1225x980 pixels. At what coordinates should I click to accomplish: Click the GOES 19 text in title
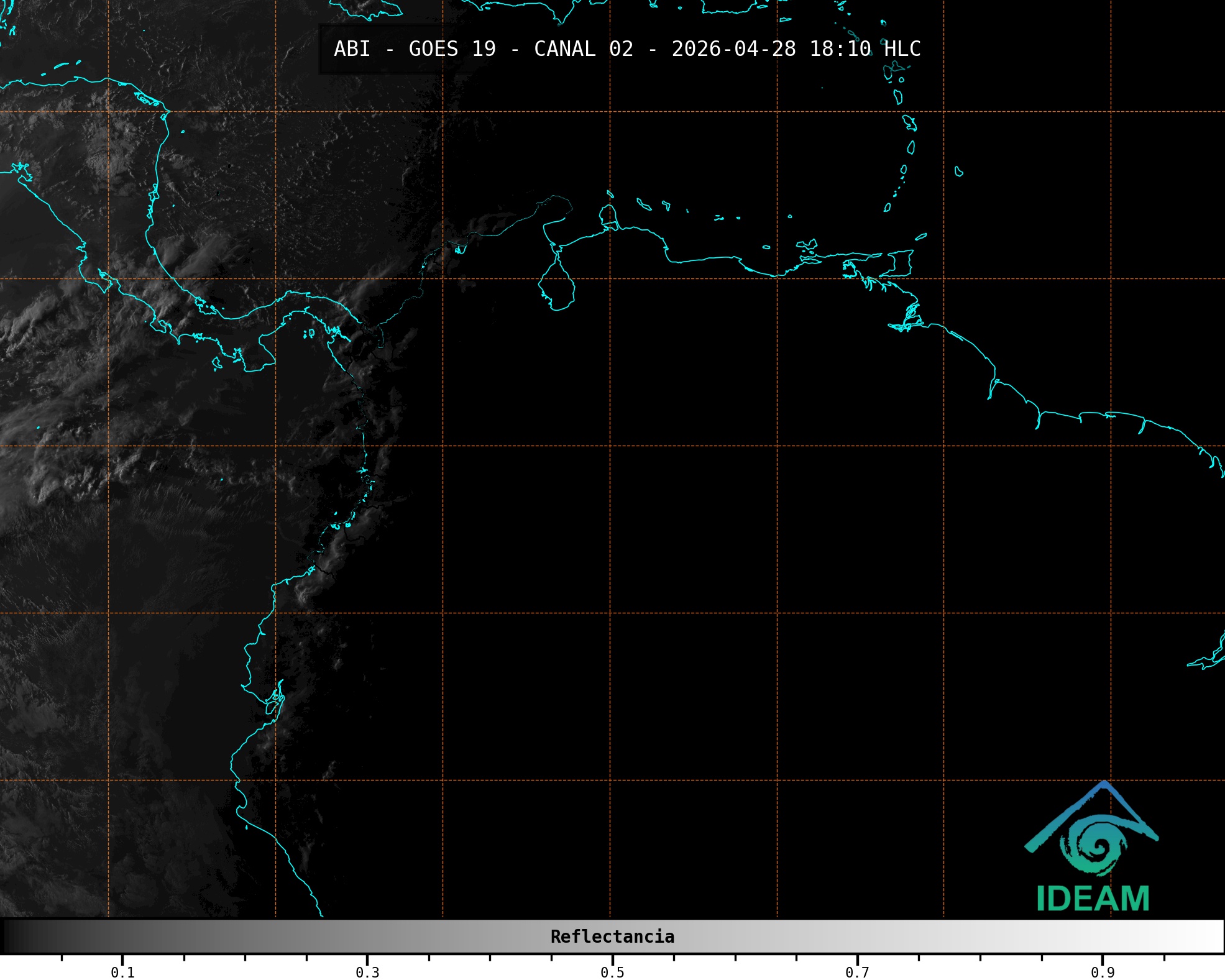452,49
